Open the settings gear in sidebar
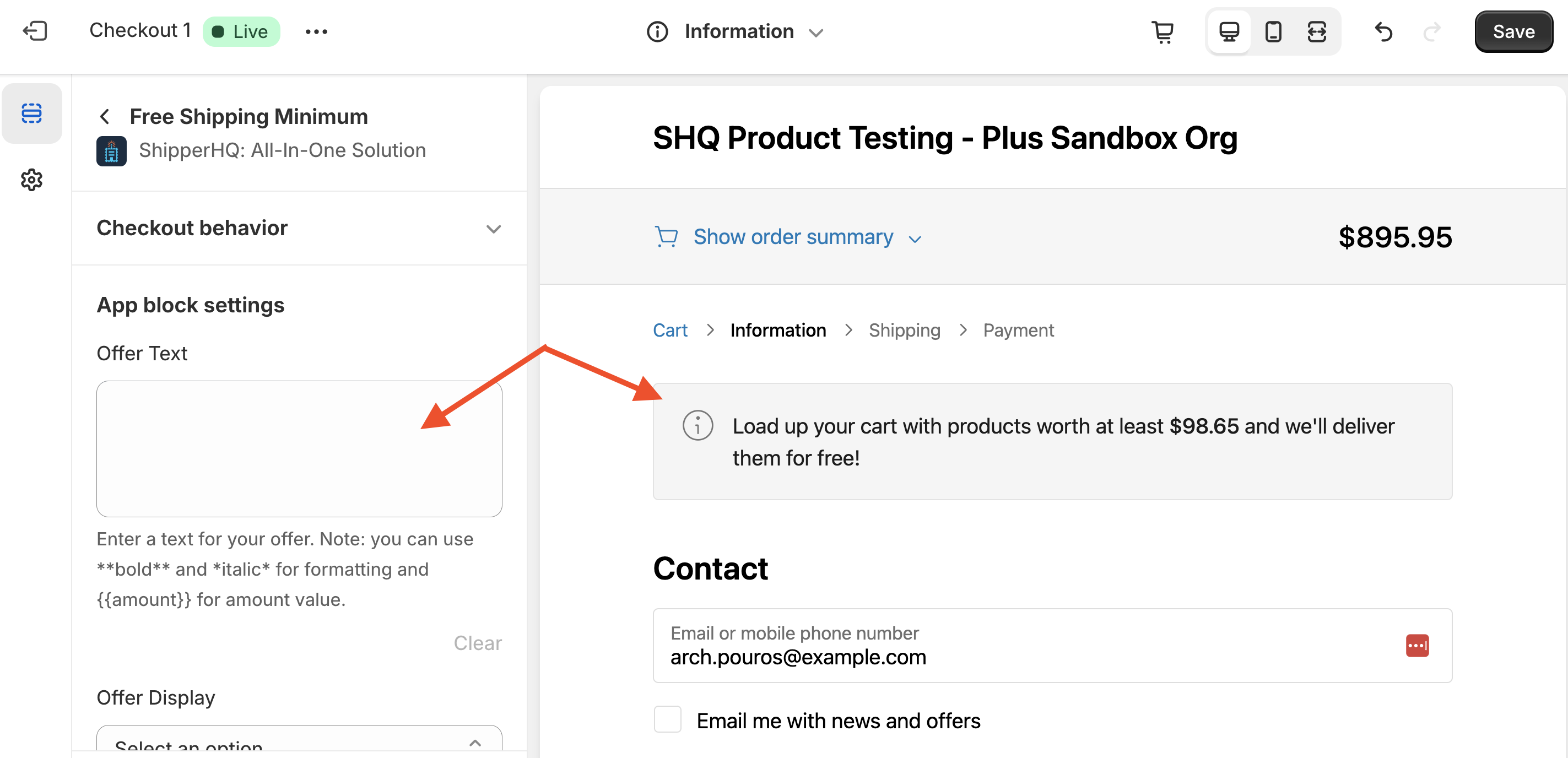The height and width of the screenshot is (758, 1568). 31,180
